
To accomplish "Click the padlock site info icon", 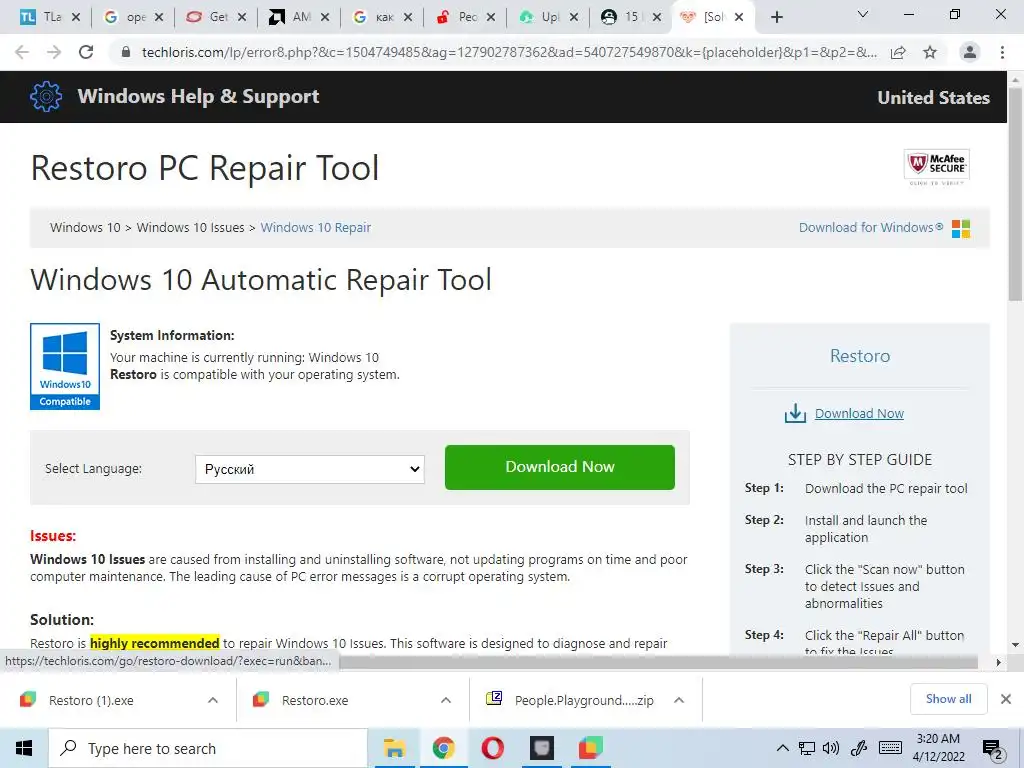I will coord(126,52).
